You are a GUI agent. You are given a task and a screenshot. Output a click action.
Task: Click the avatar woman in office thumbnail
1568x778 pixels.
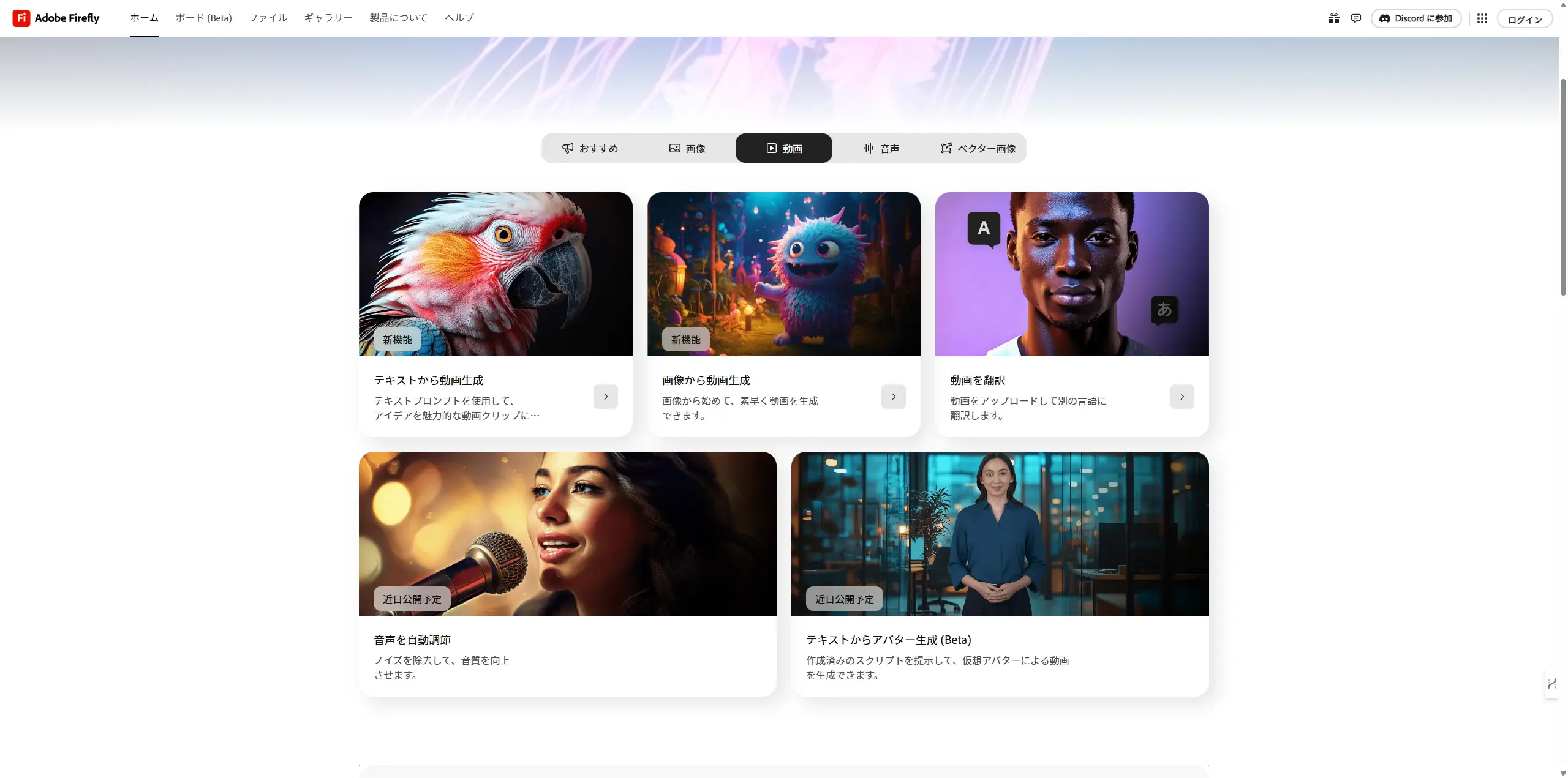(x=1000, y=534)
